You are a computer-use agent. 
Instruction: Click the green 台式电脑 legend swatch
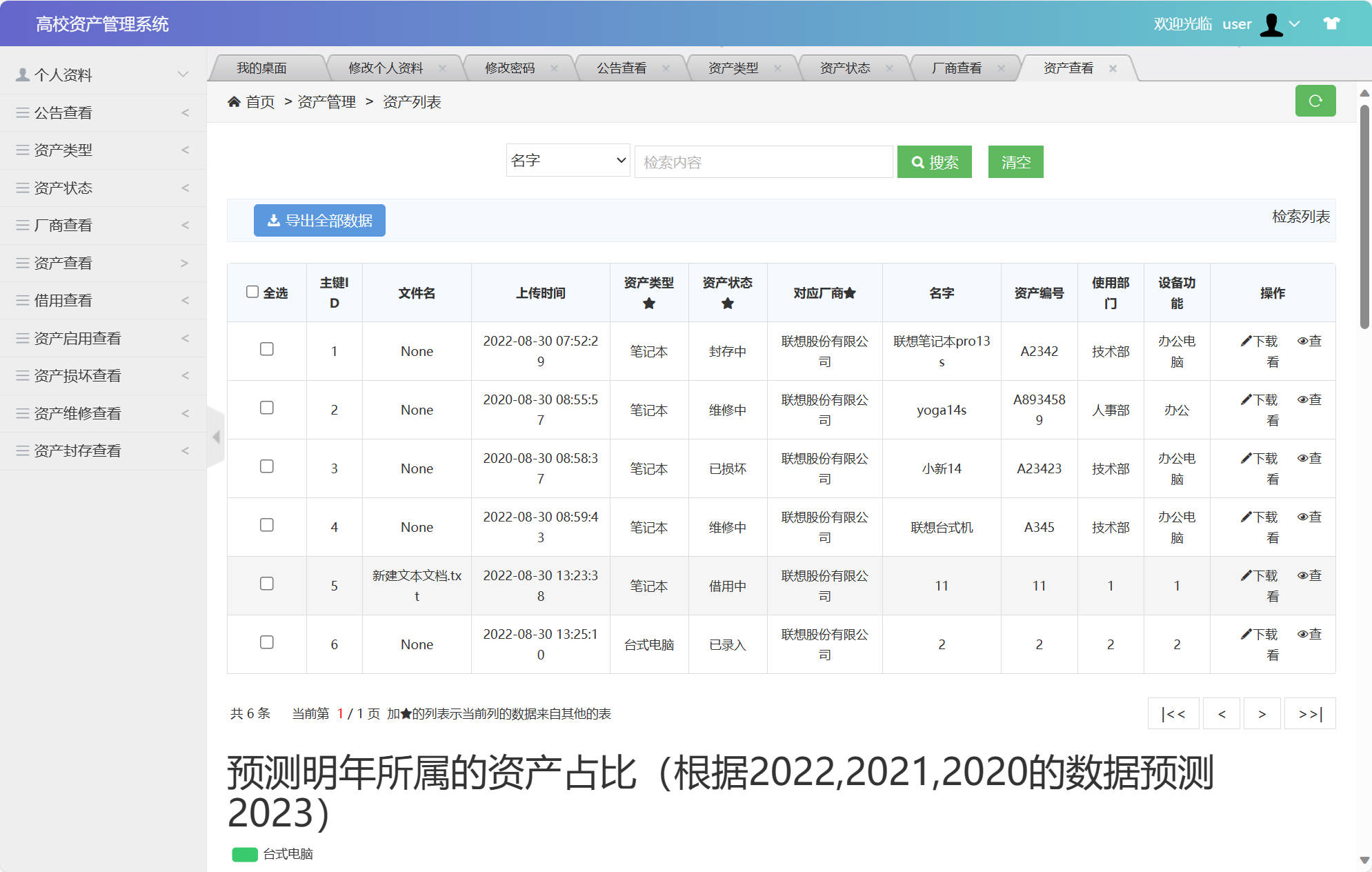tap(245, 853)
